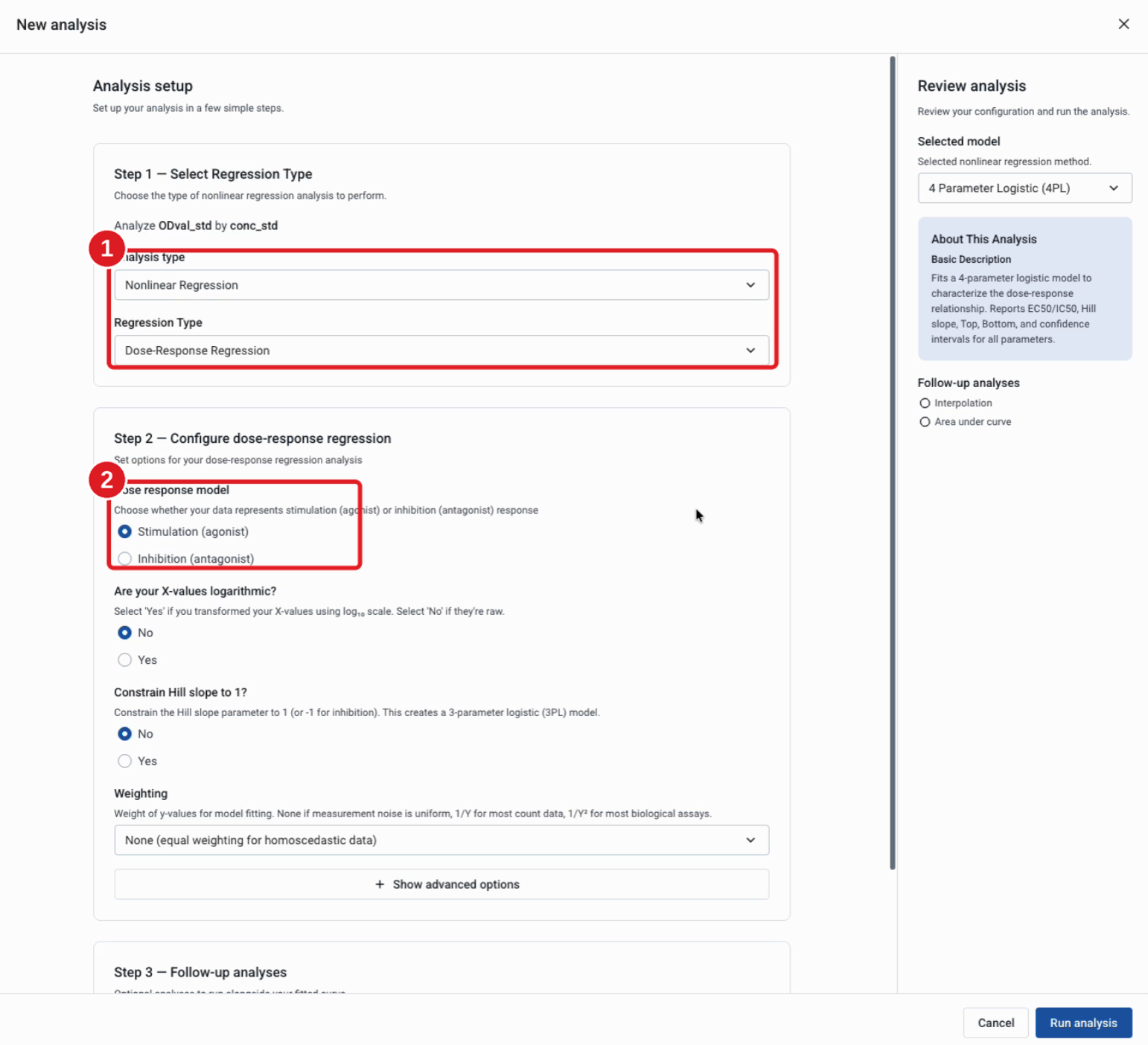This screenshot has width=1148, height=1045.
Task: Choose Yes for logarithmic X-values
Action: (124, 659)
